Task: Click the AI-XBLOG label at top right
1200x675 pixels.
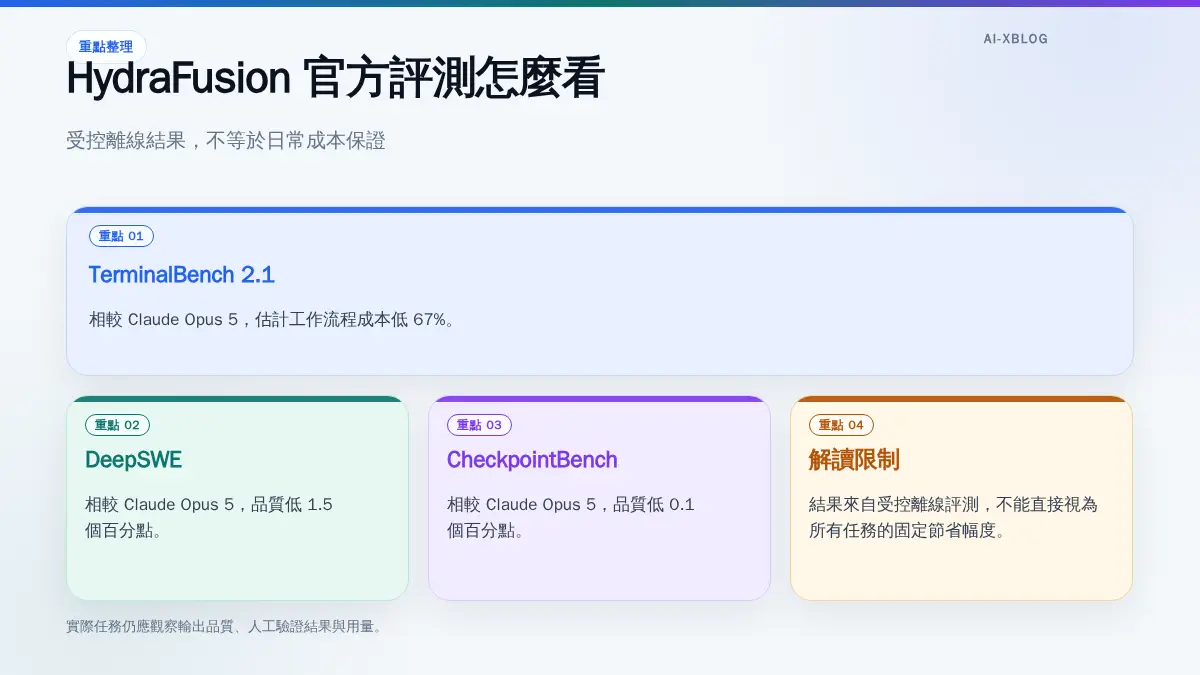Action: 1015,39
